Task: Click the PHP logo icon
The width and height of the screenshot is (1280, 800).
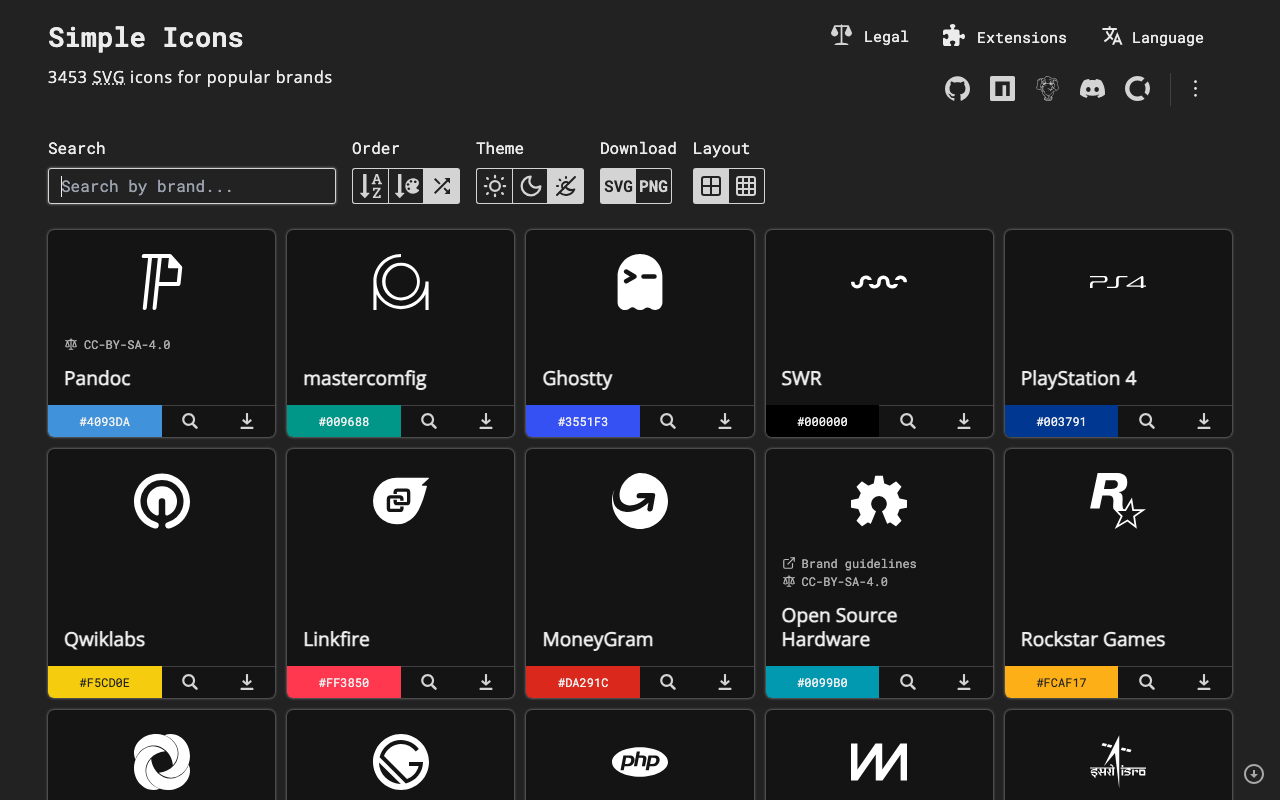Action: tap(640, 762)
